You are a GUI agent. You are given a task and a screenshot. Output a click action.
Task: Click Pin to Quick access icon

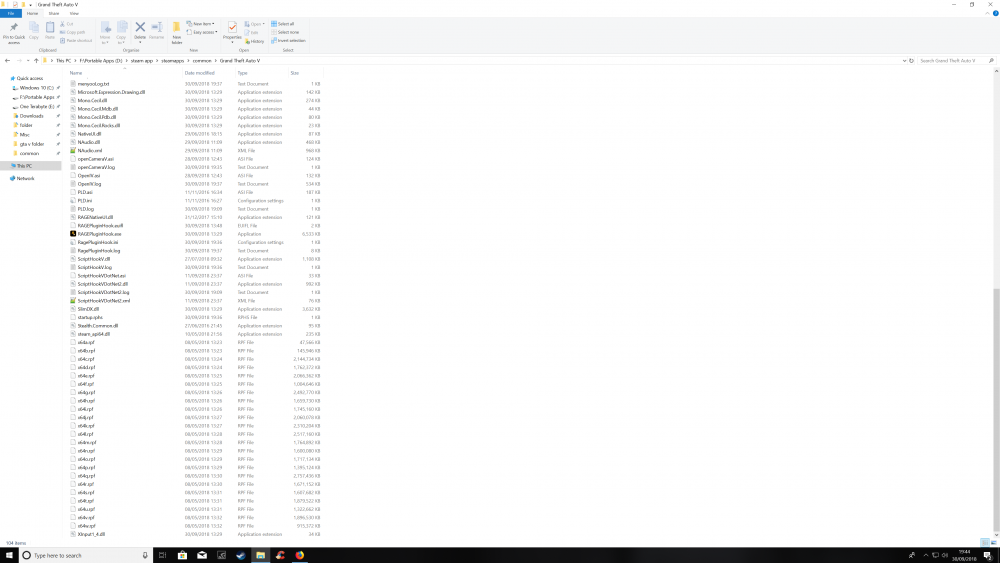click(13, 28)
